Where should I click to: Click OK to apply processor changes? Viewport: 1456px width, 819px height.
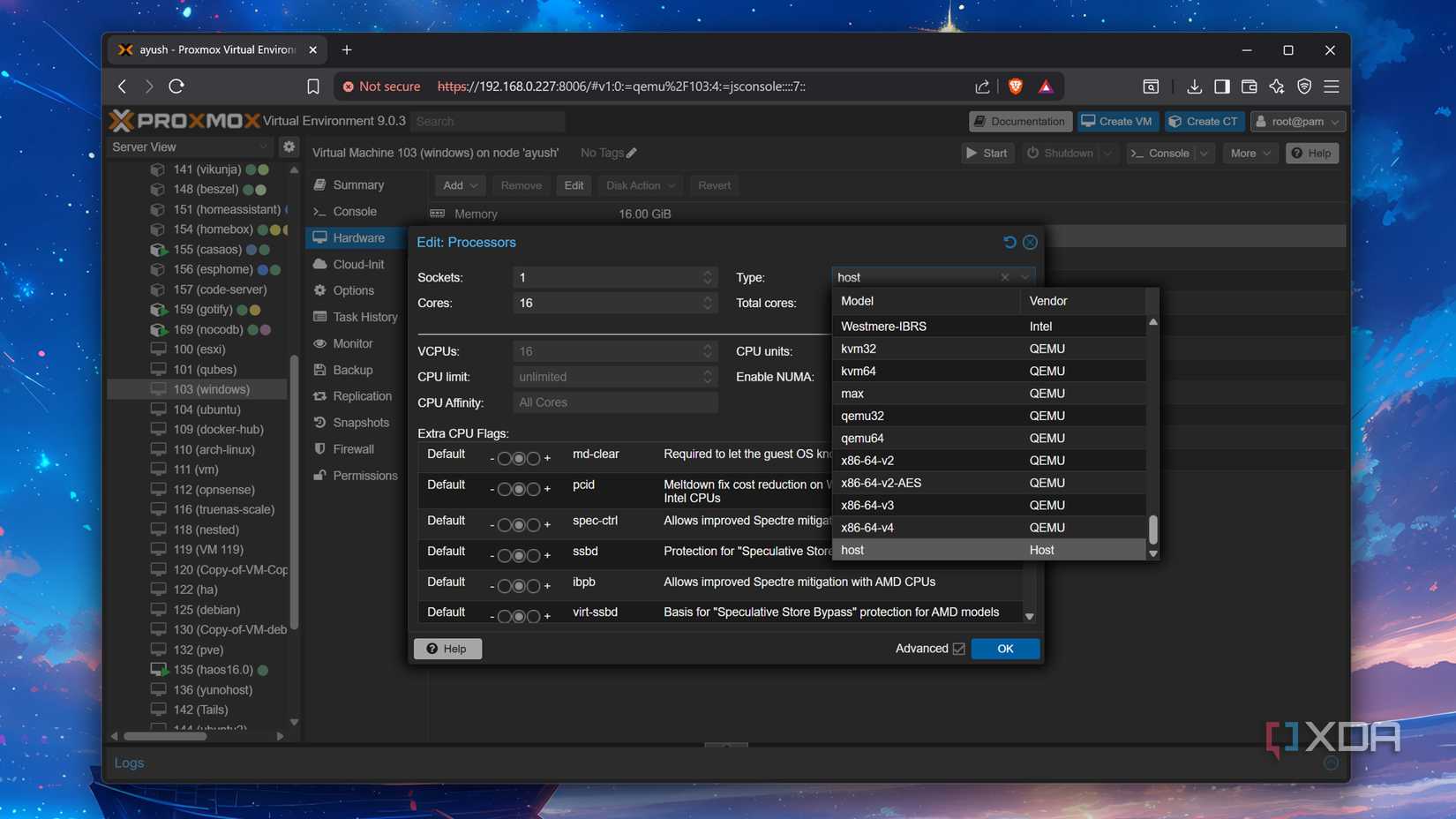click(1004, 648)
